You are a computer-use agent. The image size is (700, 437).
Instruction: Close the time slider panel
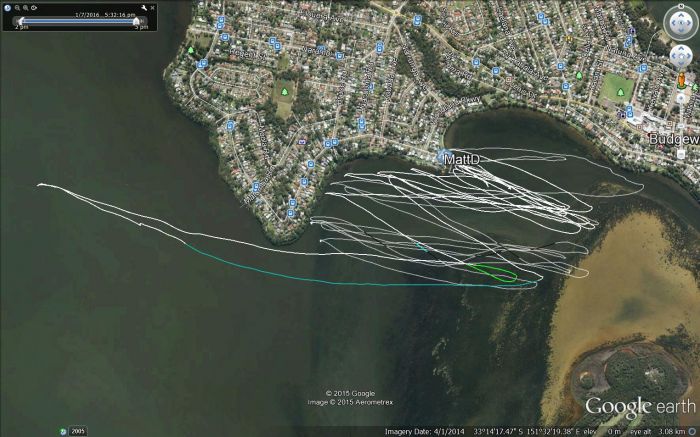[153, 8]
